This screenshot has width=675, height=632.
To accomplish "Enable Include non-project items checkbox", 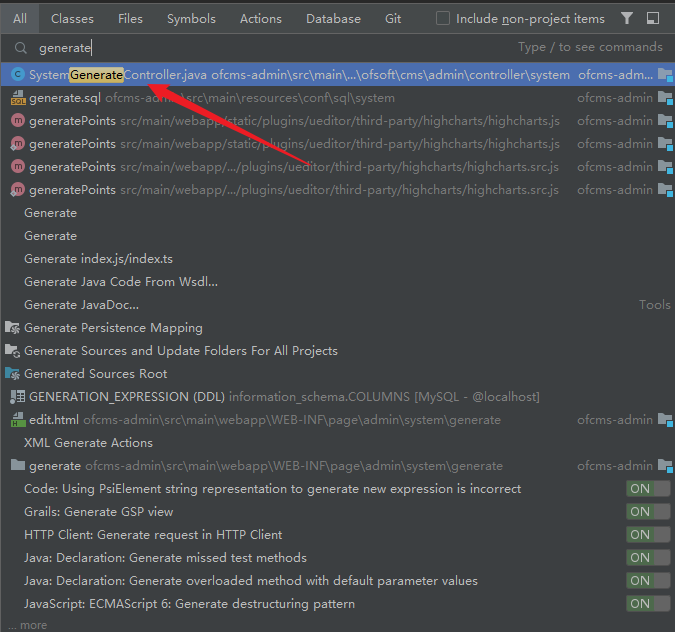I will pos(443,19).
